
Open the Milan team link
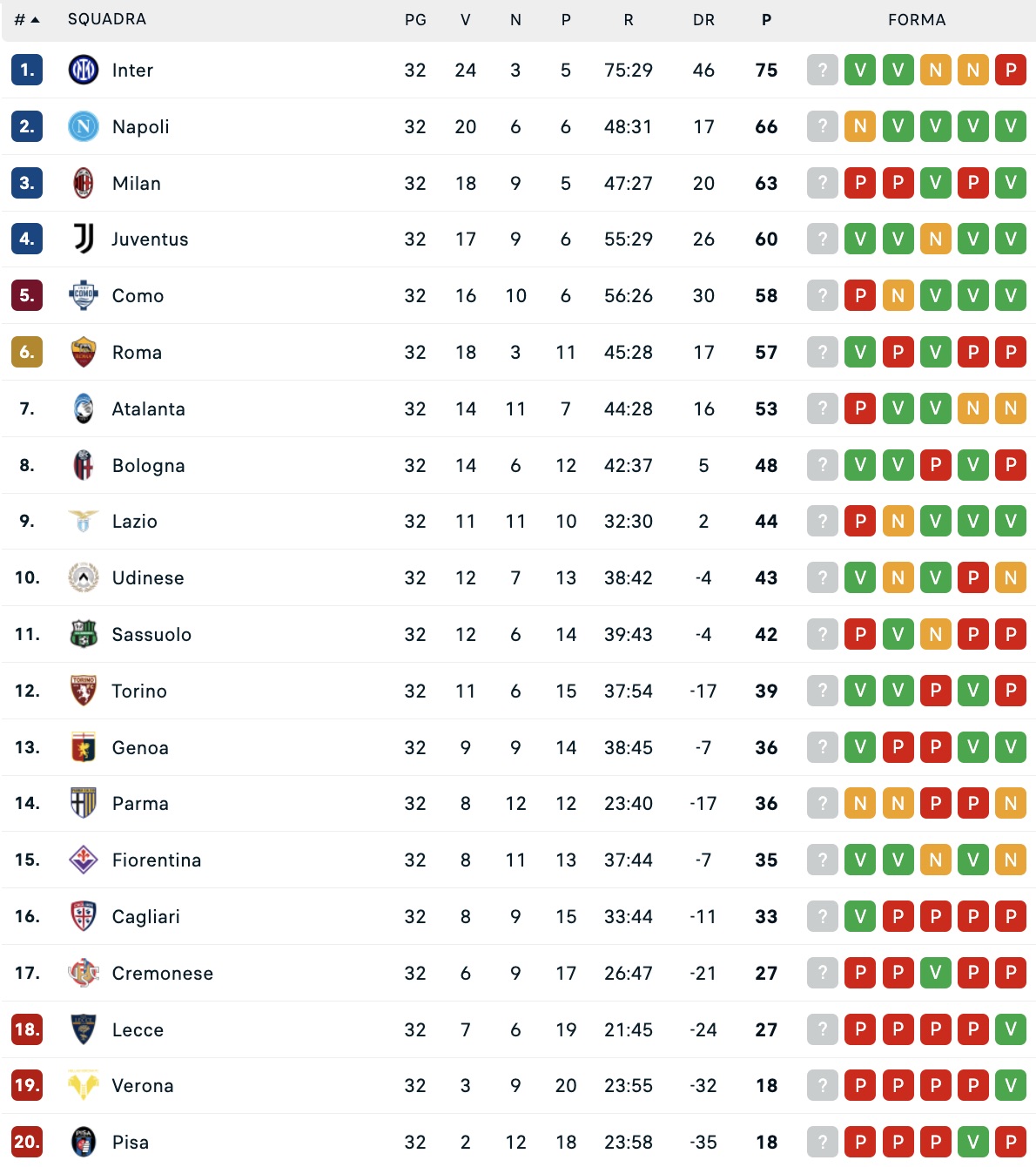(137, 183)
